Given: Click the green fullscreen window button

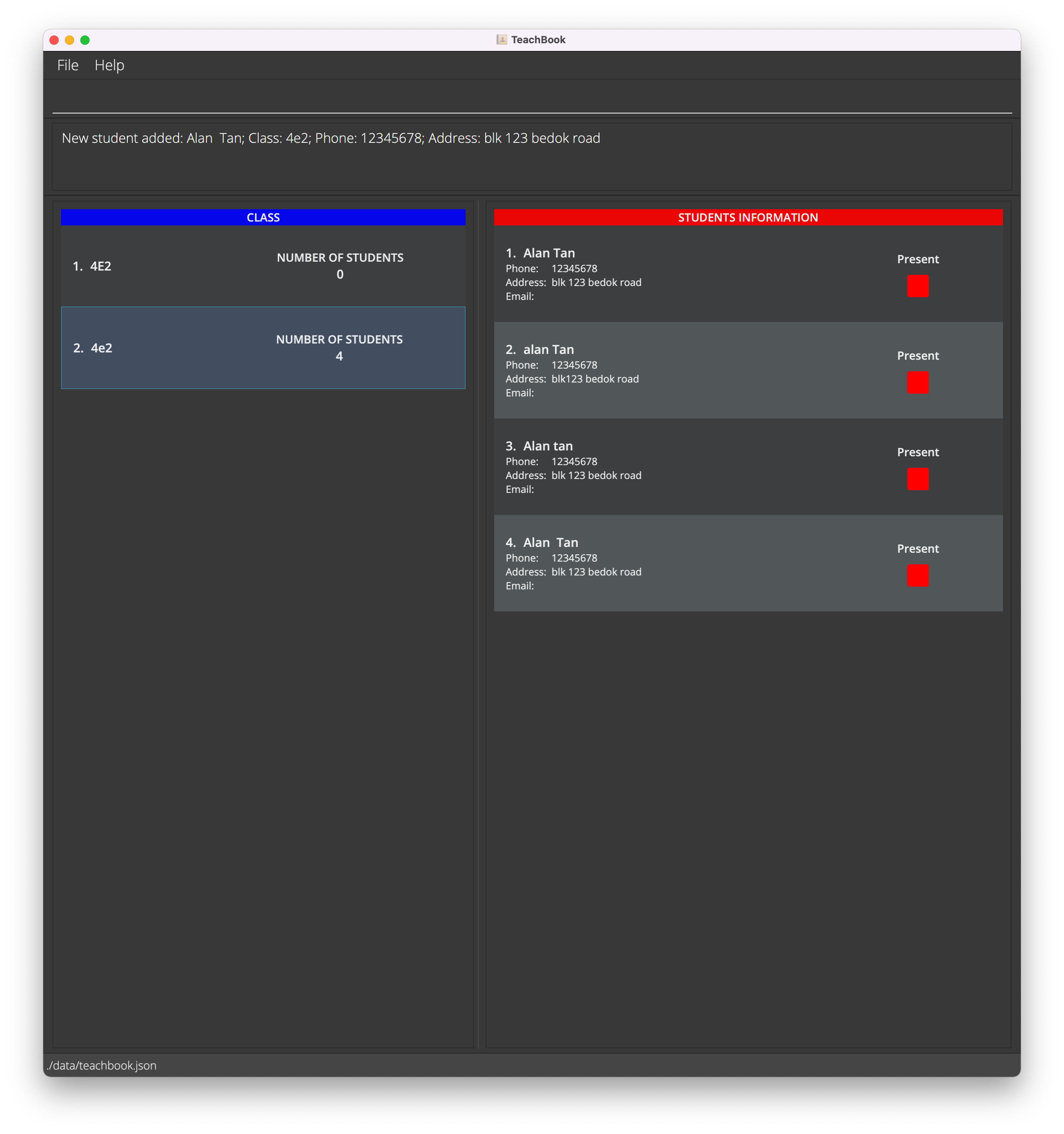Looking at the screenshot, I should (x=85, y=40).
